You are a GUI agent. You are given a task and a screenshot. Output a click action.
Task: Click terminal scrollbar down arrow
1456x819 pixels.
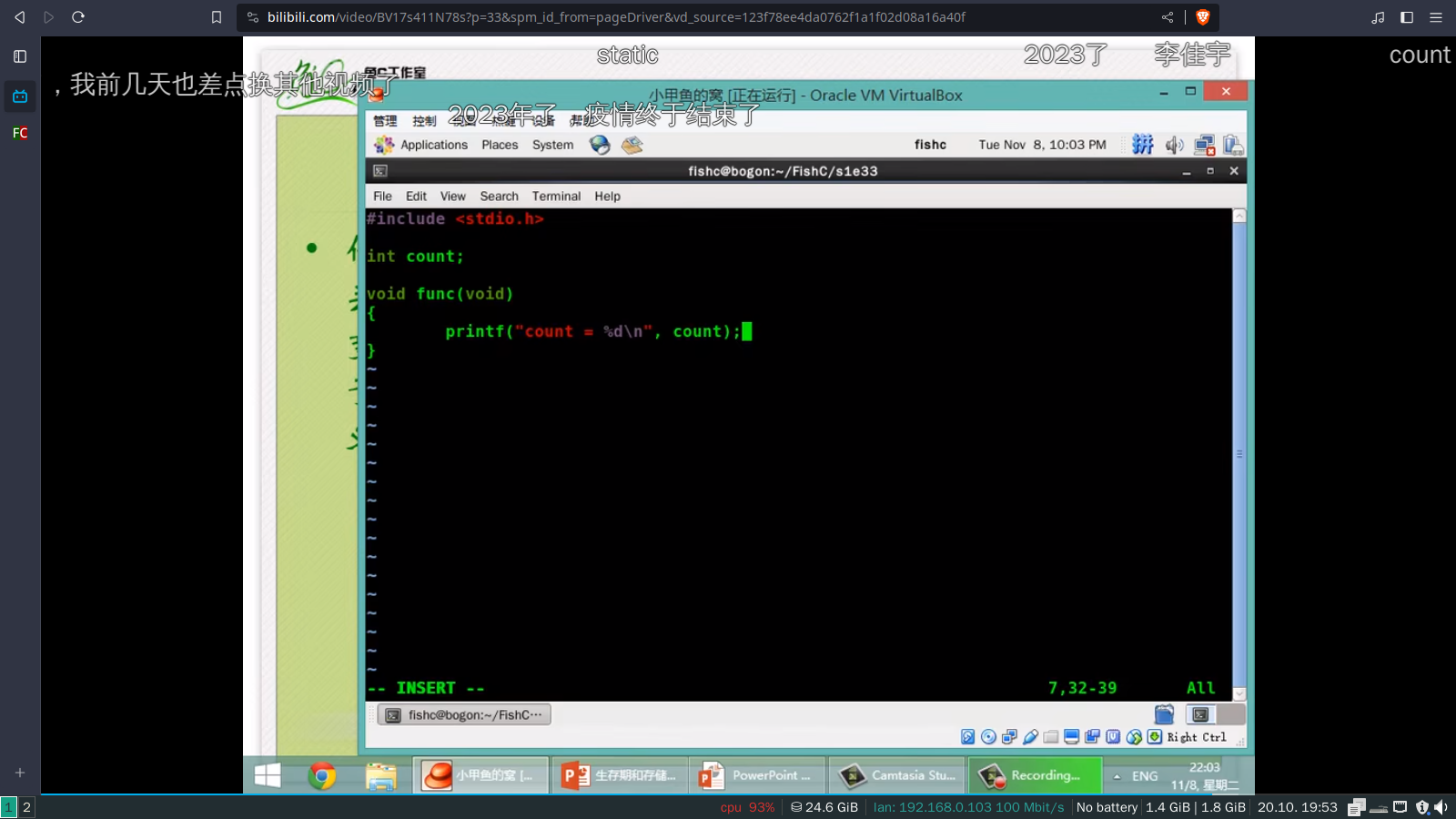(x=1239, y=694)
